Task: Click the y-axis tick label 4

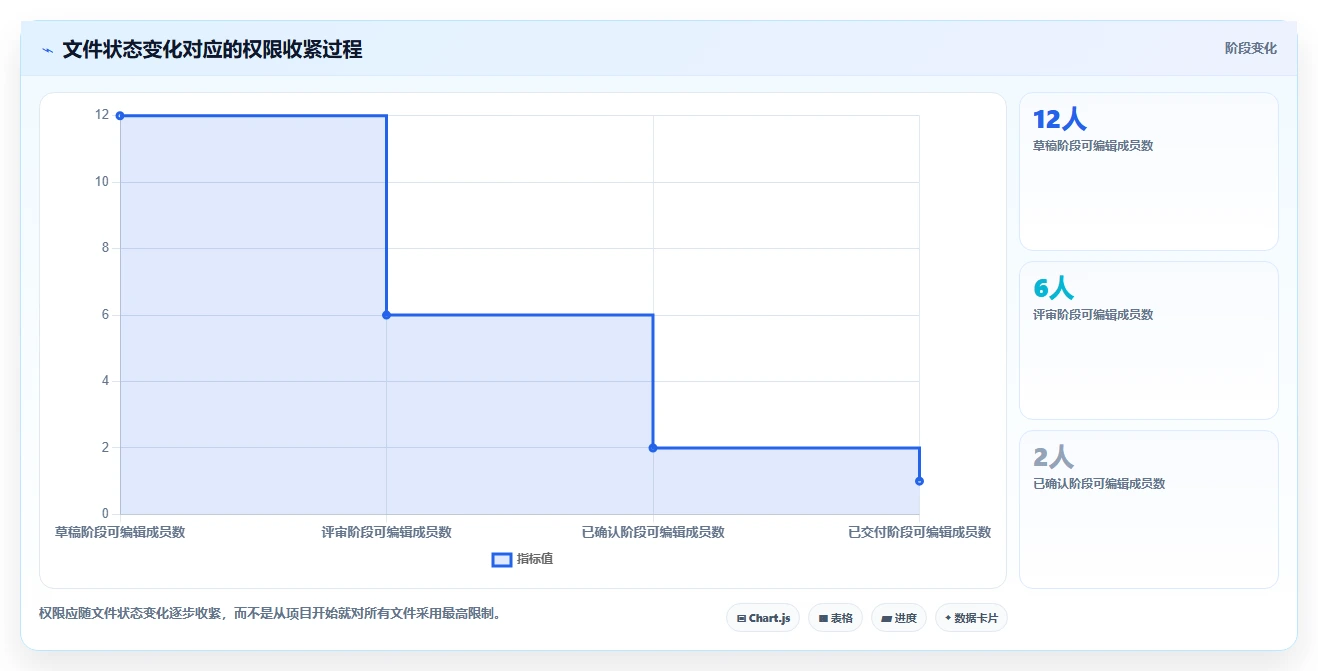Action: point(105,381)
